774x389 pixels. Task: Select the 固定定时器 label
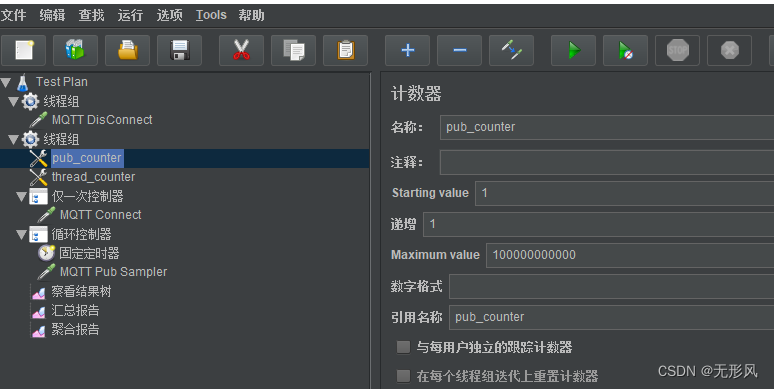(89, 253)
